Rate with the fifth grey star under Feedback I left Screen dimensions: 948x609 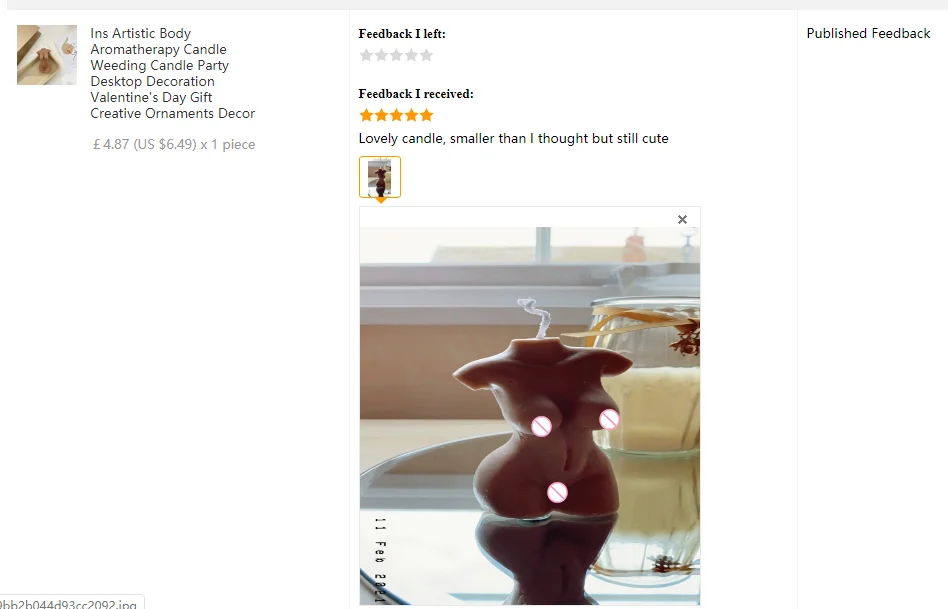pyautogui.click(x=426, y=56)
